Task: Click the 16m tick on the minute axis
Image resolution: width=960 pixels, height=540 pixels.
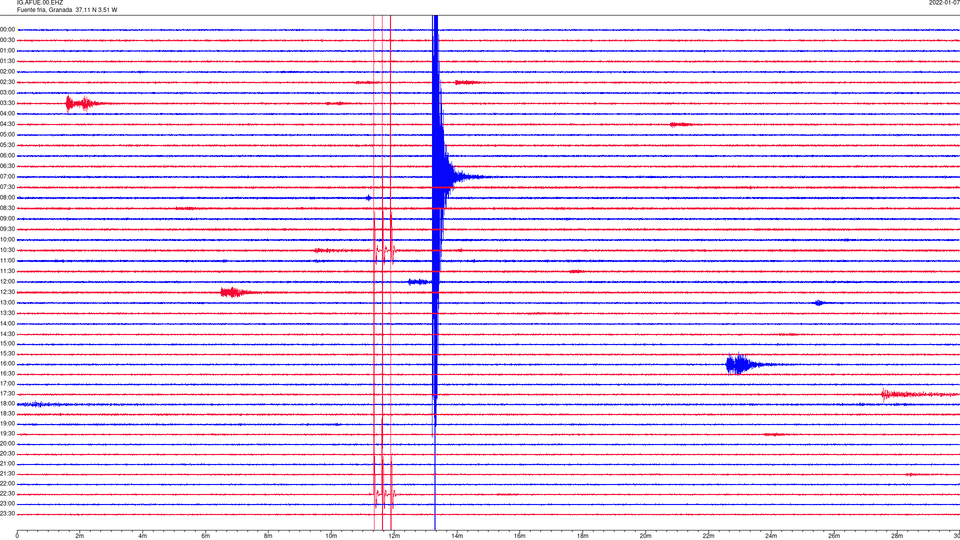Action: (x=520, y=536)
